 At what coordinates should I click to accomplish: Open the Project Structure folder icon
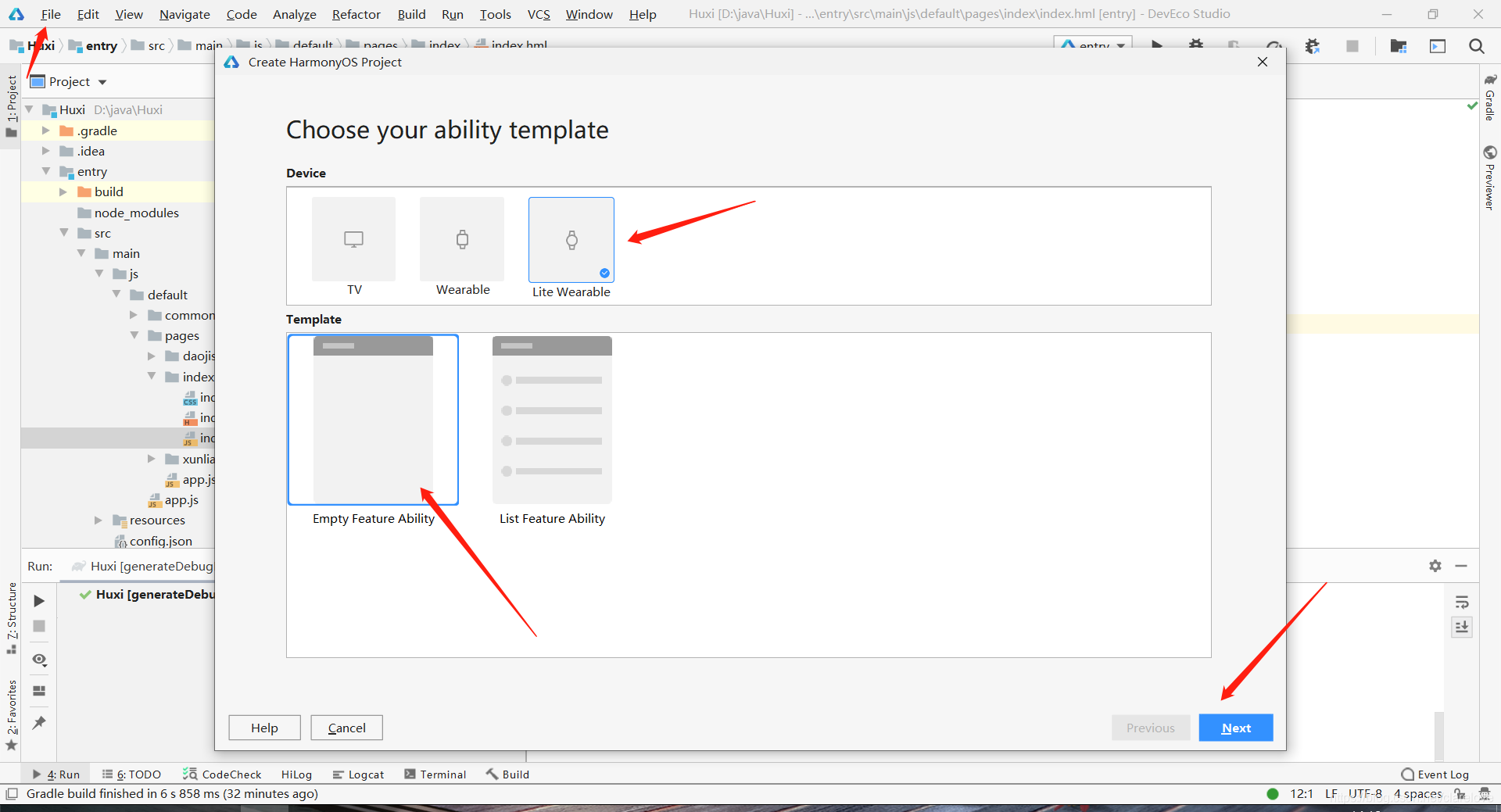tap(1399, 46)
